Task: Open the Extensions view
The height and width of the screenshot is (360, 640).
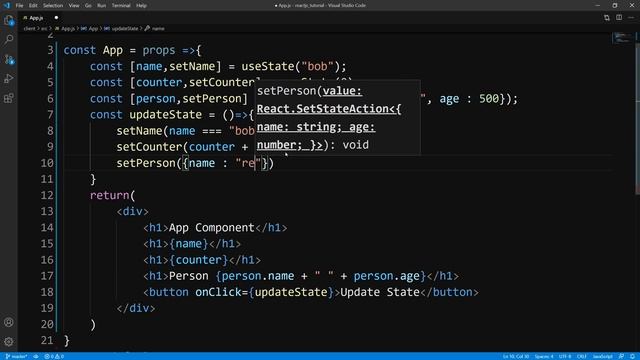Action: coord(9,98)
